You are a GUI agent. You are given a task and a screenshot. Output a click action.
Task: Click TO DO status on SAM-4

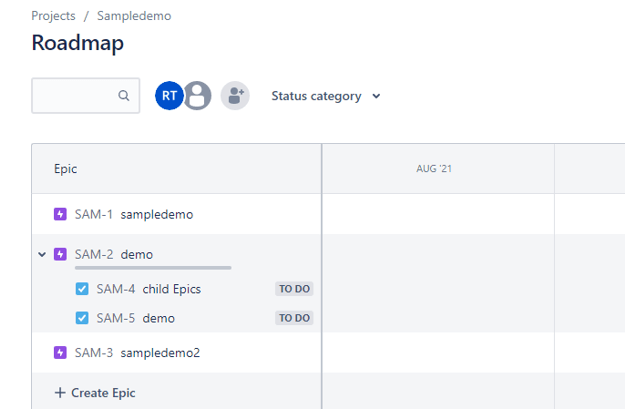click(294, 289)
